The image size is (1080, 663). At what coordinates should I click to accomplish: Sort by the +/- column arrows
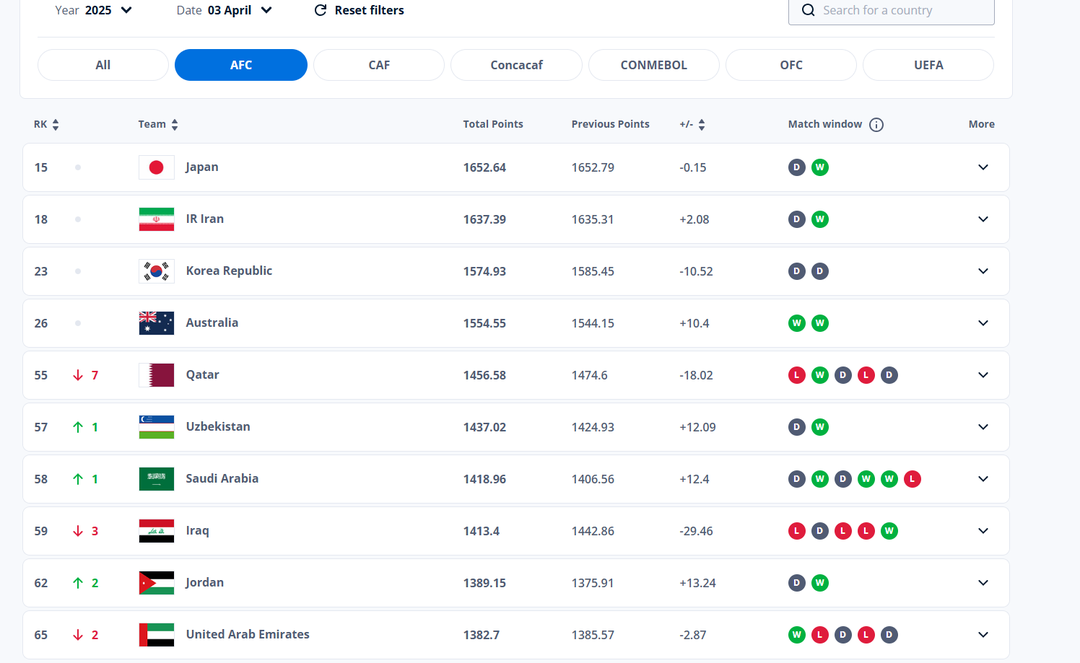[702, 125]
